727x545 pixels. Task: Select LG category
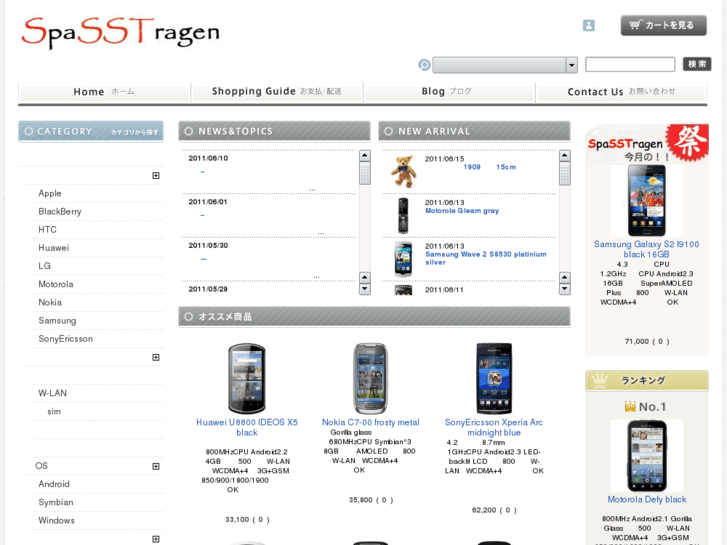(x=44, y=266)
